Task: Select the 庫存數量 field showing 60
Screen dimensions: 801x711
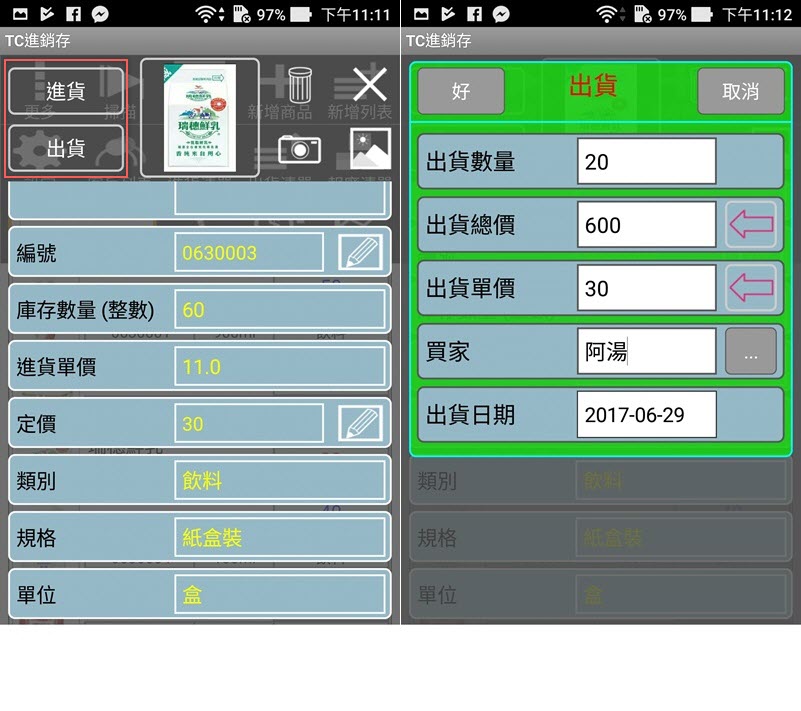Action: tap(279, 310)
